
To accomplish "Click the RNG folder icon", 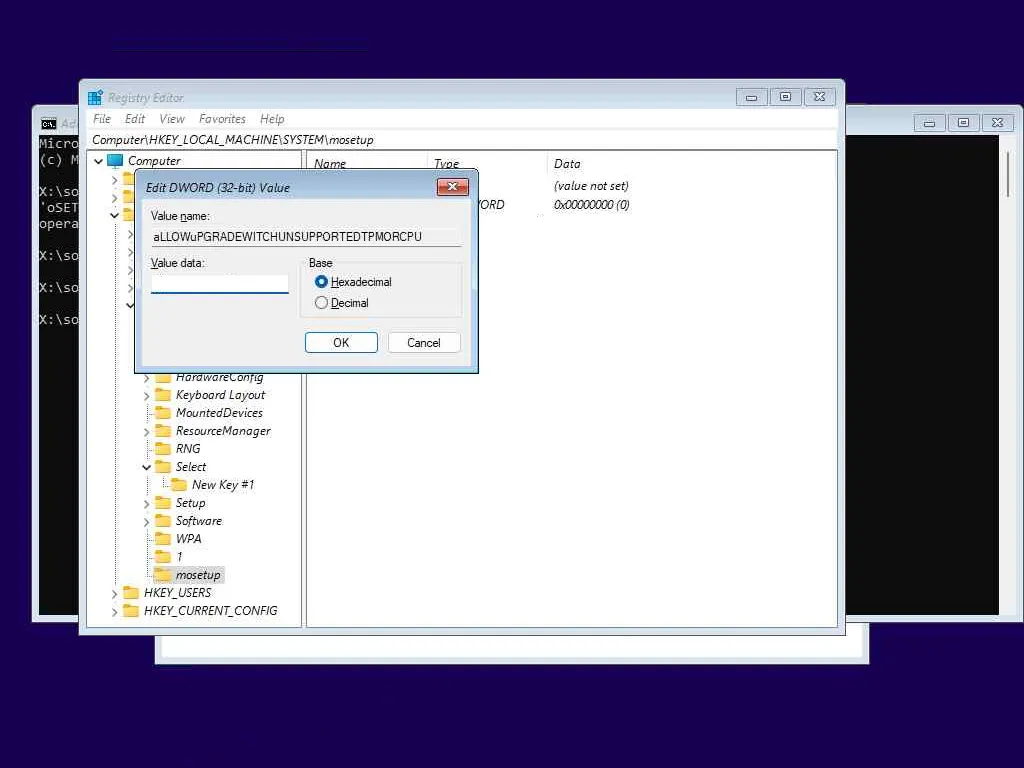I will coord(163,449).
